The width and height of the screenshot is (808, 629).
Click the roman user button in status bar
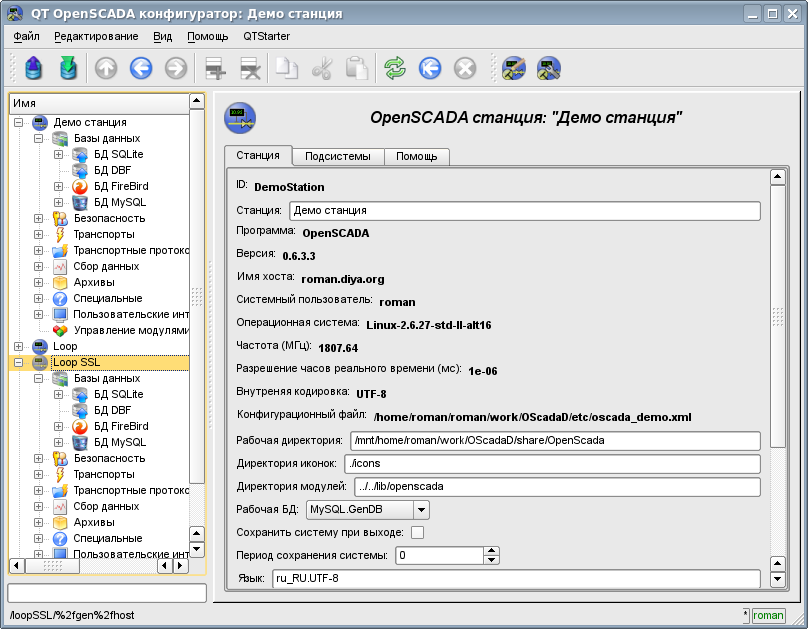pyautogui.click(x=768, y=615)
